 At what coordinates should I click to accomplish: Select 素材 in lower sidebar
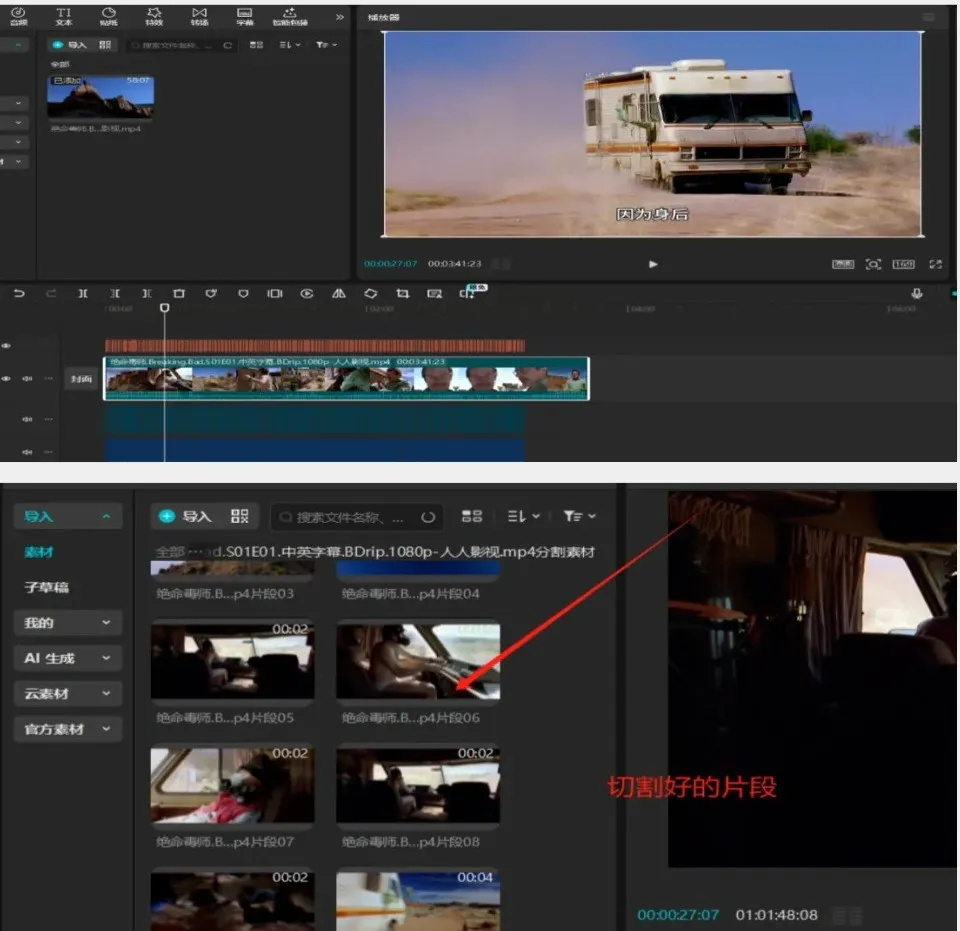[39, 552]
